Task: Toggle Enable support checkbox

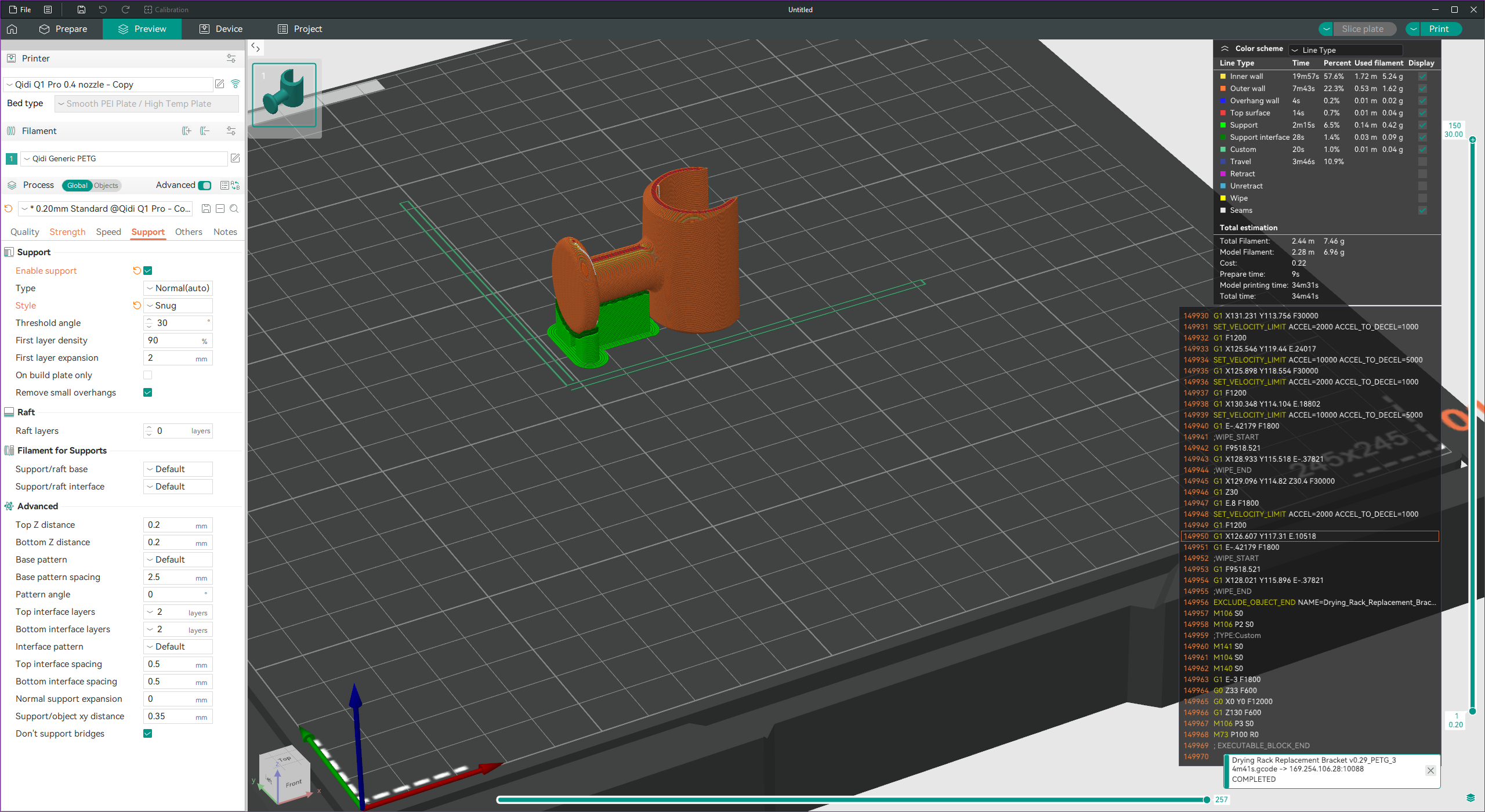Action: [x=148, y=270]
